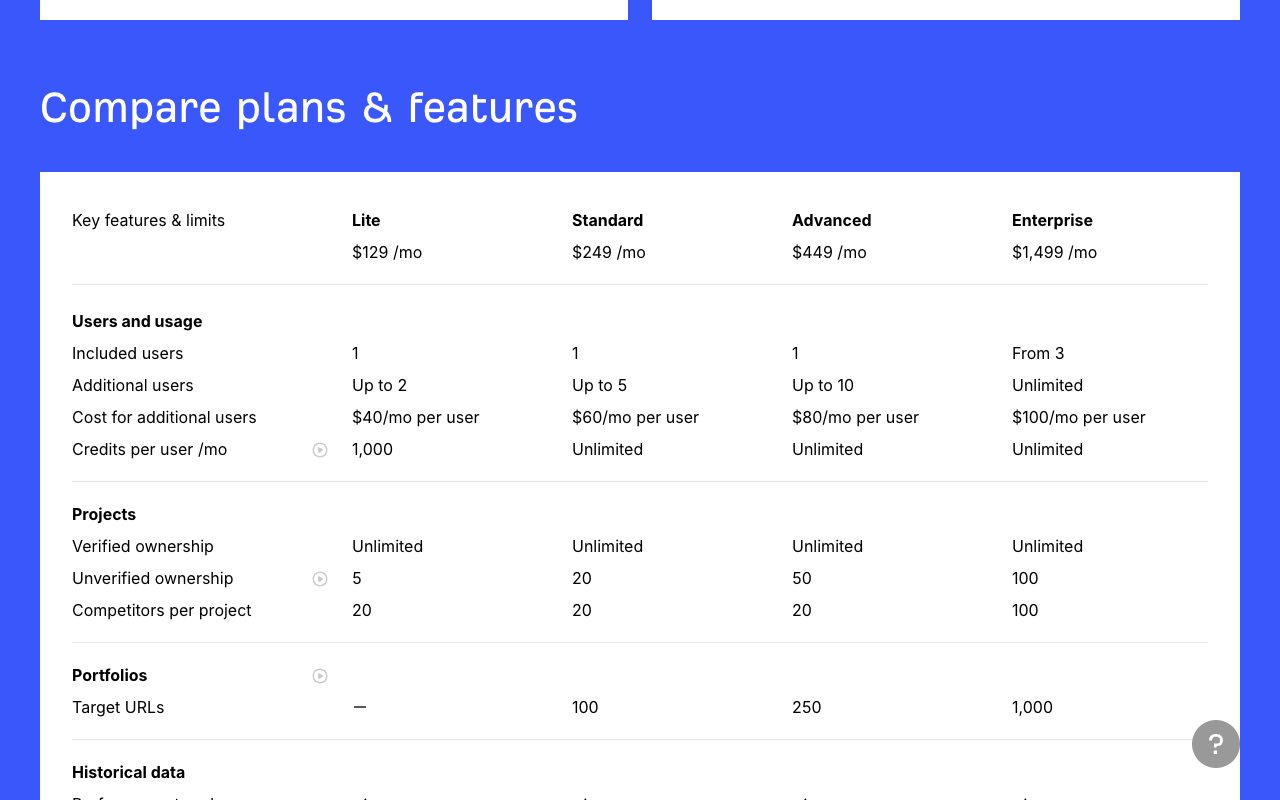The image size is (1280, 800).
Task: Select the Standard plan column header
Action: 607,220
